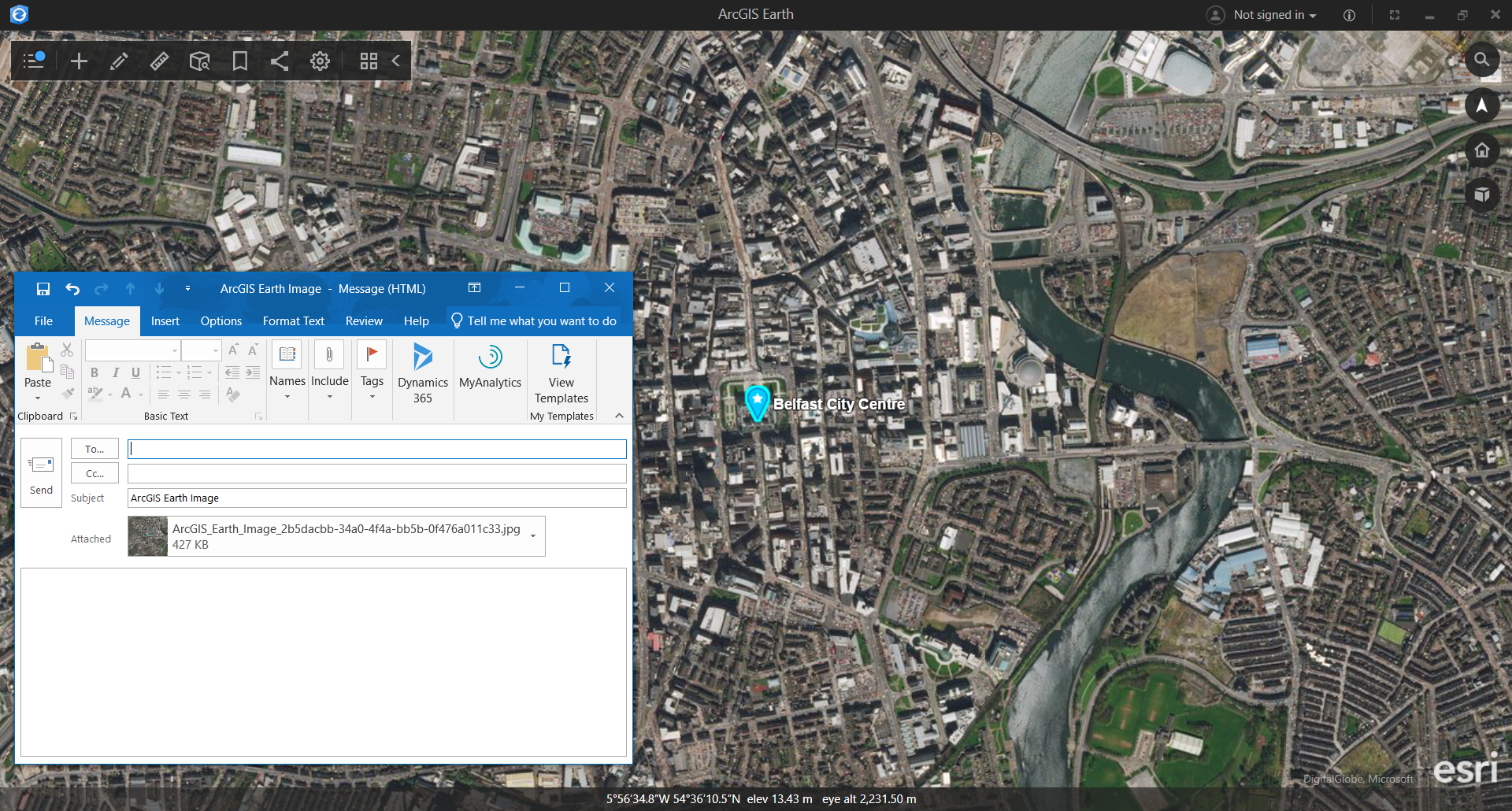This screenshot has height=811, width=1512.
Task: Click Clear All Formatting icon
Action: pyautogui.click(x=233, y=394)
